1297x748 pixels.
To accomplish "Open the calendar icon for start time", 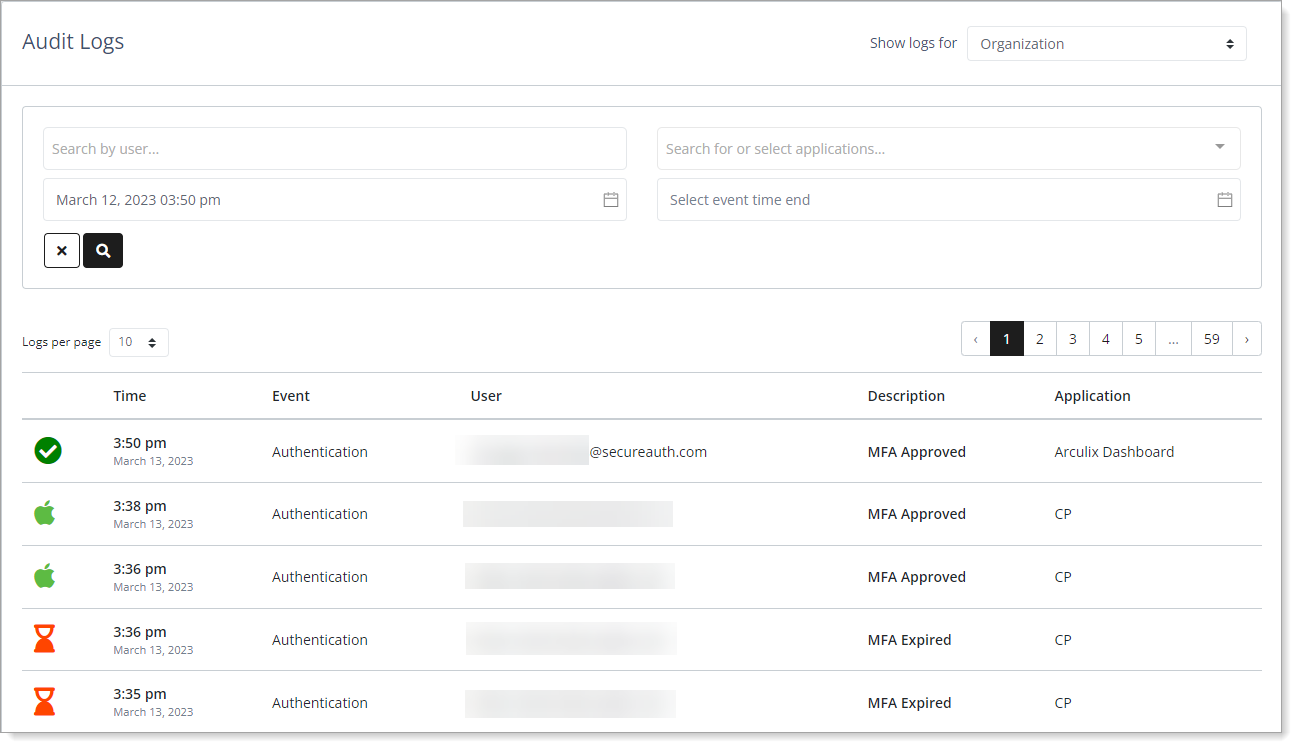I will (611, 200).
